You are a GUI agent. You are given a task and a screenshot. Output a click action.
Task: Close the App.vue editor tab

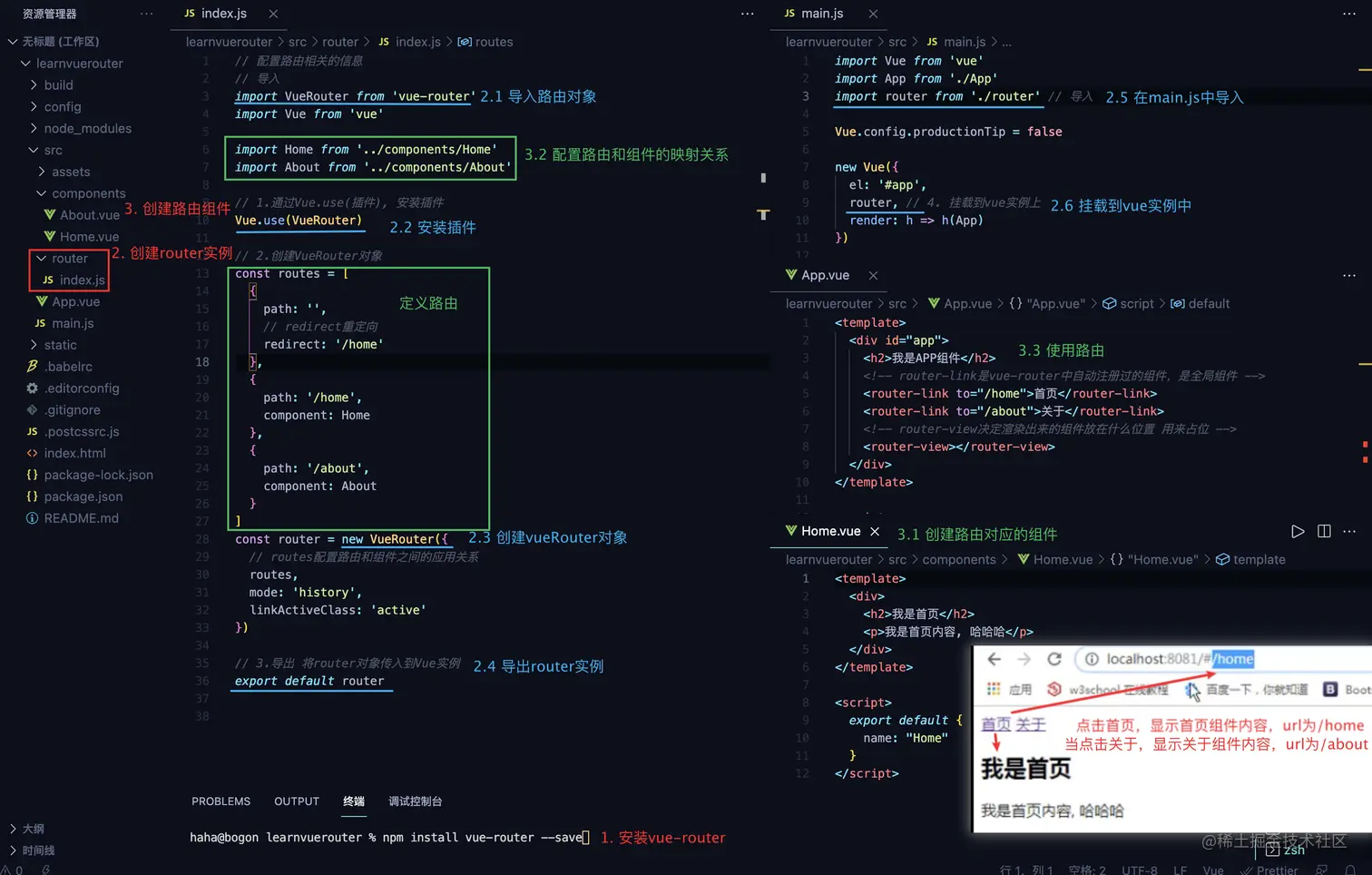pos(873,275)
